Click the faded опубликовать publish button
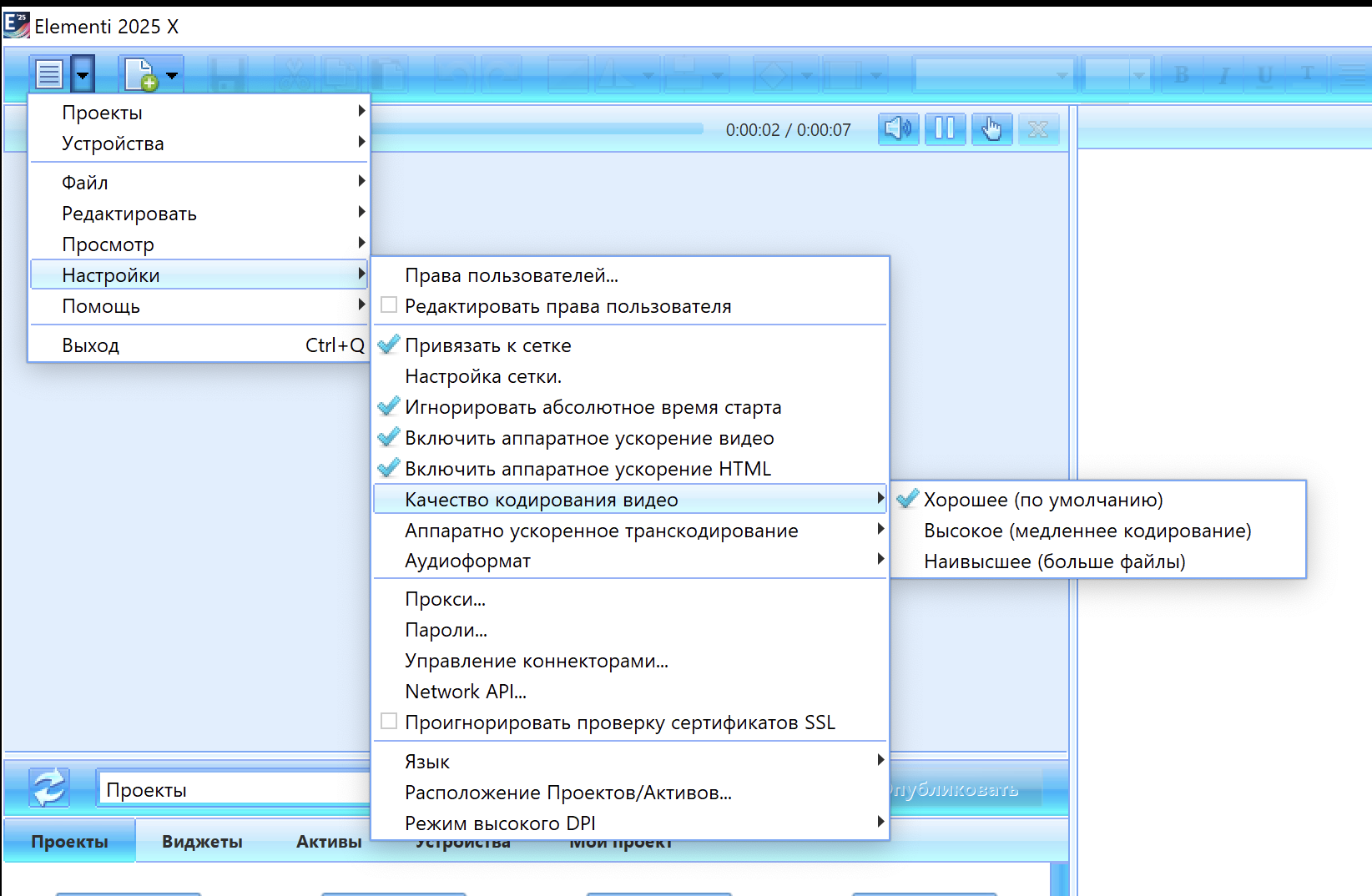The width and height of the screenshot is (1372, 896). [966, 789]
